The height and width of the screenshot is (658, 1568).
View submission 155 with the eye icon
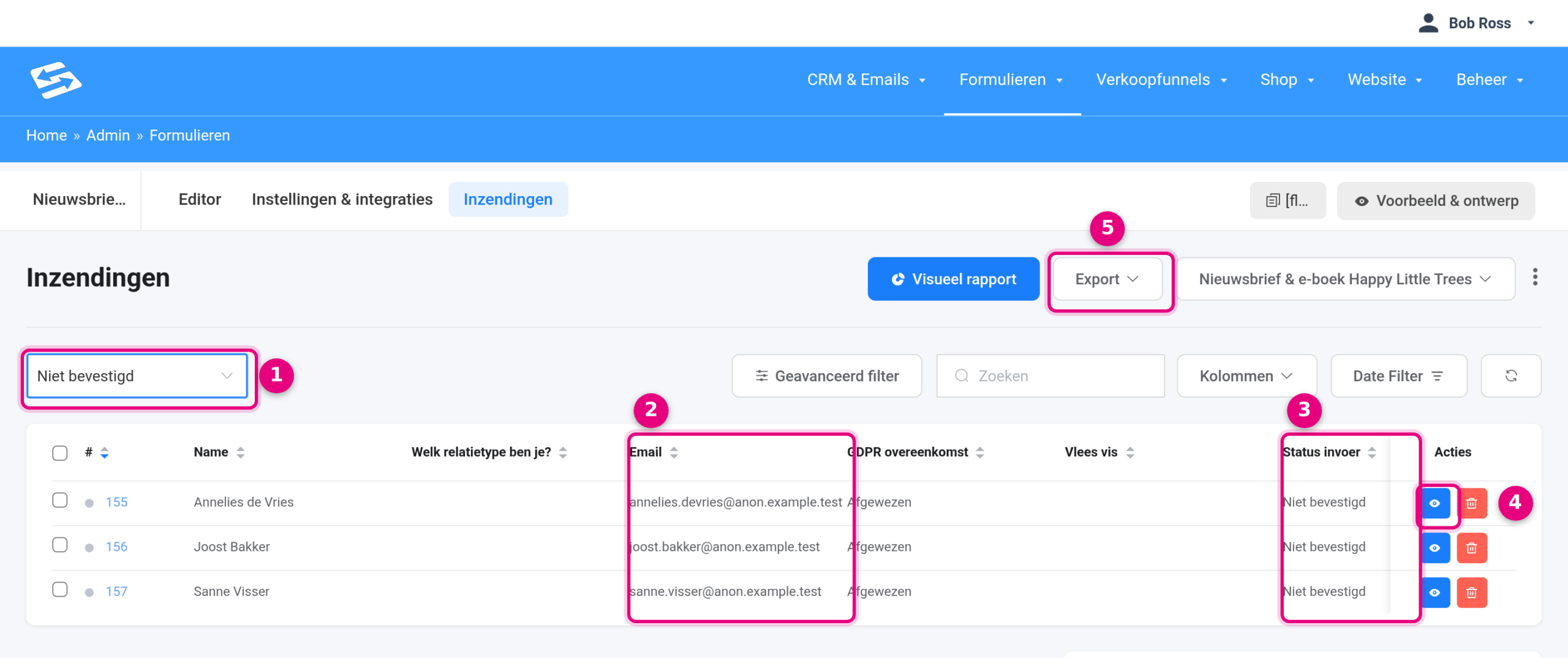click(x=1435, y=503)
